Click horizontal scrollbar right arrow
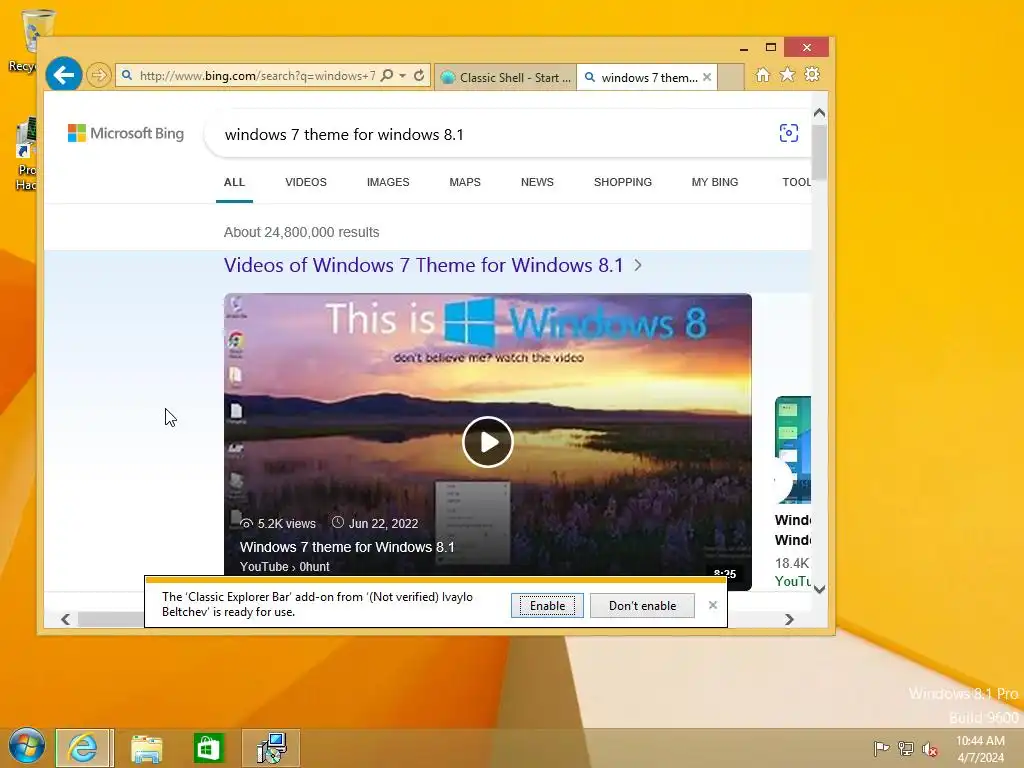1024x768 pixels. (789, 619)
